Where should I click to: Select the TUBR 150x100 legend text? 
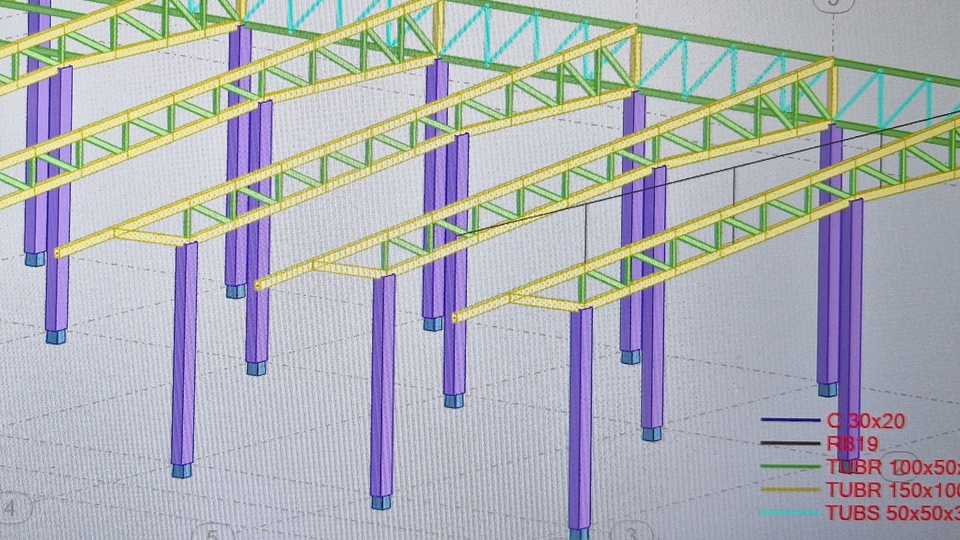click(890, 490)
